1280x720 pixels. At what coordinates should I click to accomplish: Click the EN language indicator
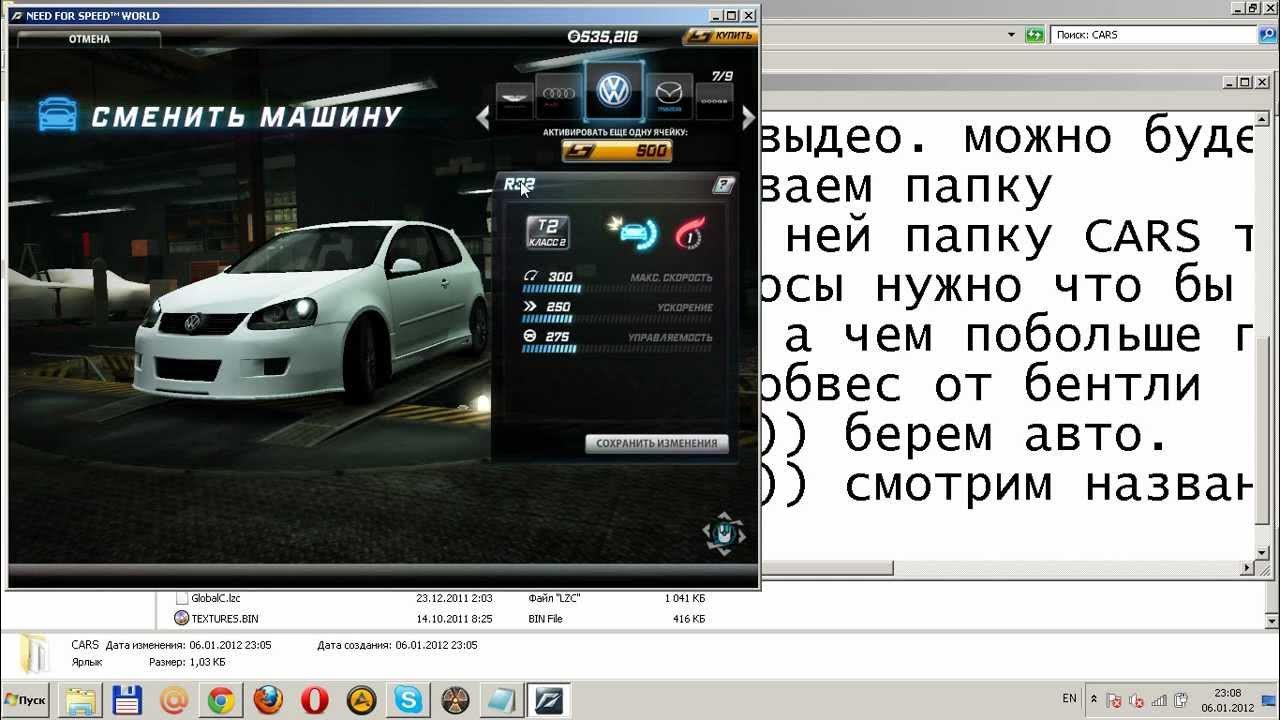click(1069, 699)
